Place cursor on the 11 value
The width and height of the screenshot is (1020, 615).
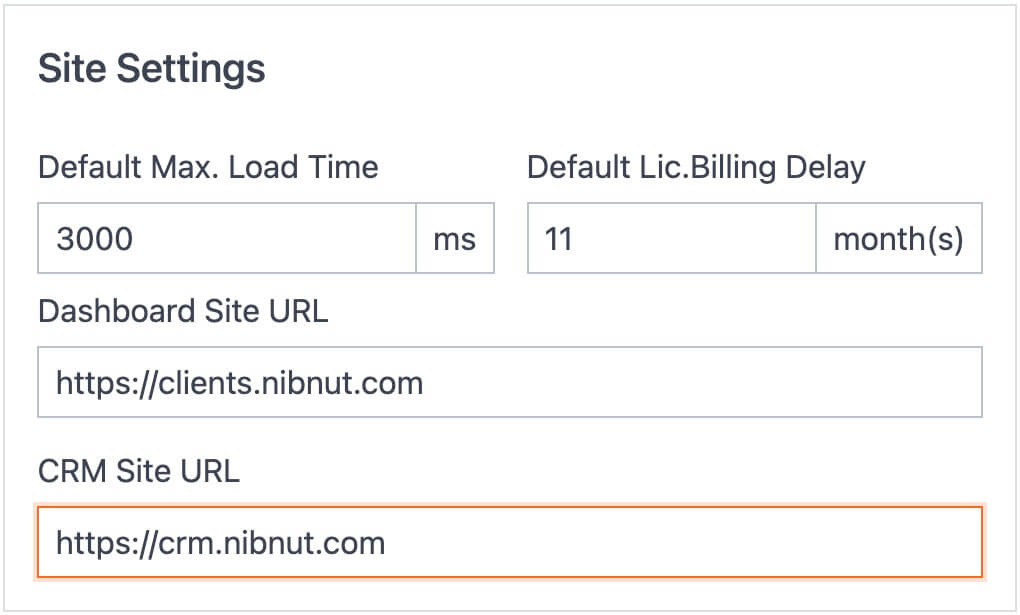point(558,239)
